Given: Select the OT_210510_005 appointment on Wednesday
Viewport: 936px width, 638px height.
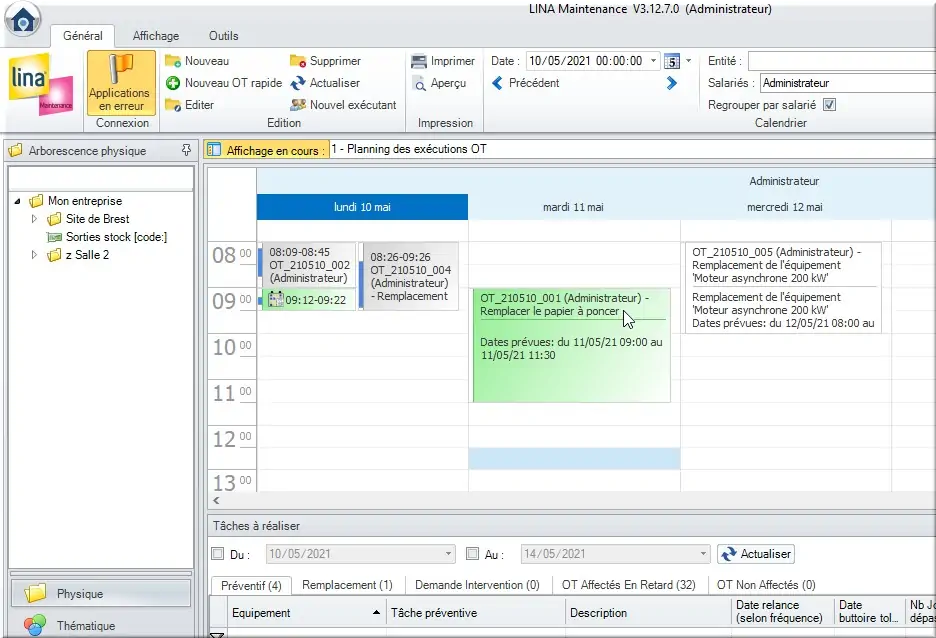Looking at the screenshot, I should tap(783, 288).
